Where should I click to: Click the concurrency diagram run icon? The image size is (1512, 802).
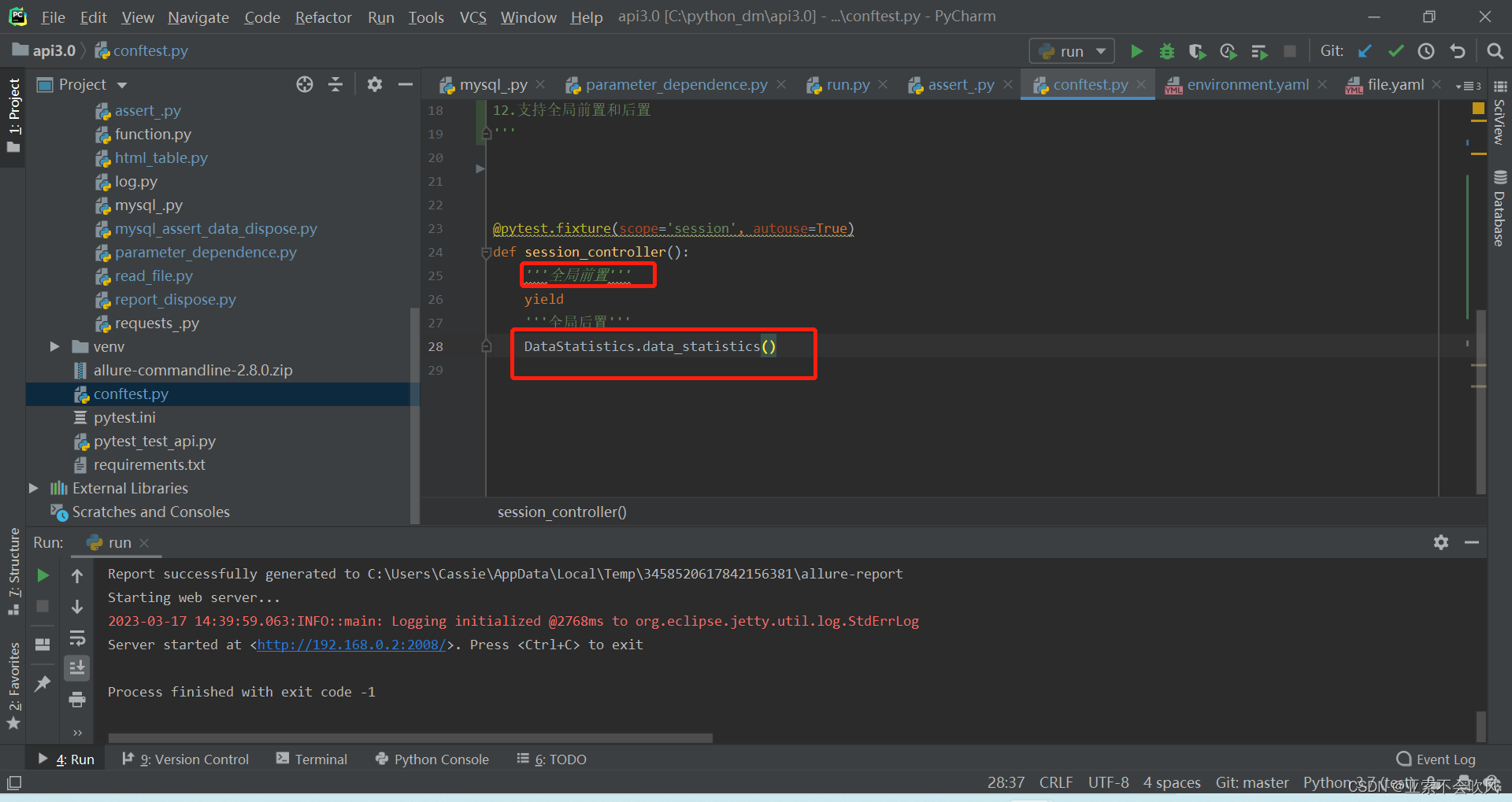coord(1258,51)
